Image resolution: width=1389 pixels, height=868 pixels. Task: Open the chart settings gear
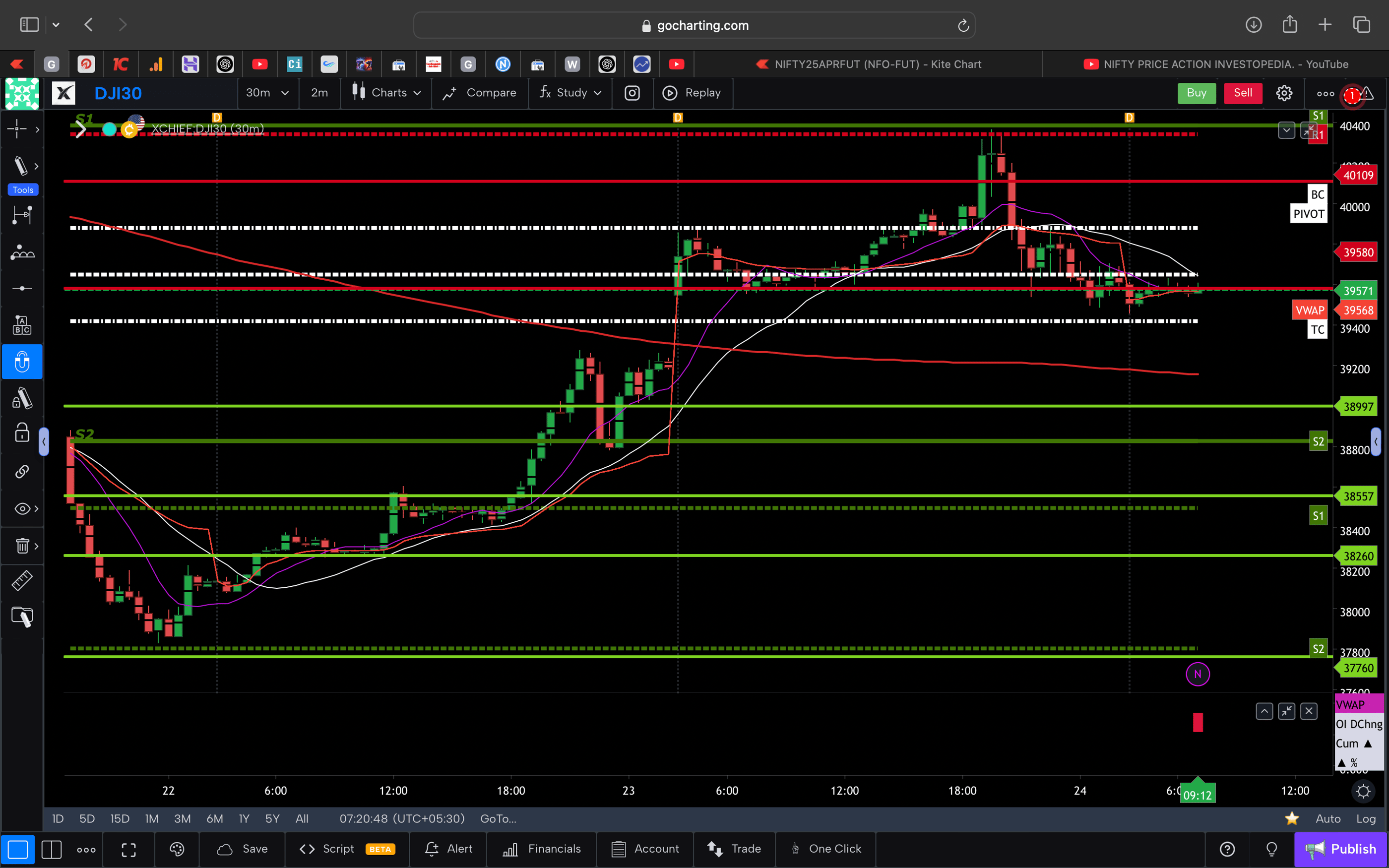pyautogui.click(x=1284, y=92)
